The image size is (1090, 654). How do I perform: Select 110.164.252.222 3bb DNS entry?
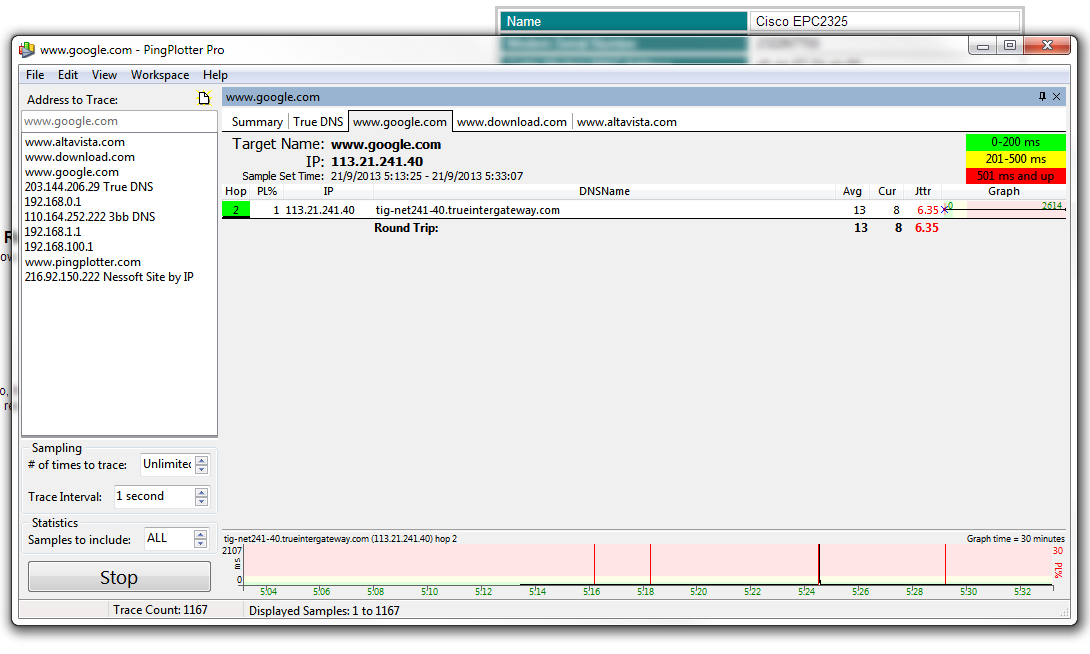[90, 216]
